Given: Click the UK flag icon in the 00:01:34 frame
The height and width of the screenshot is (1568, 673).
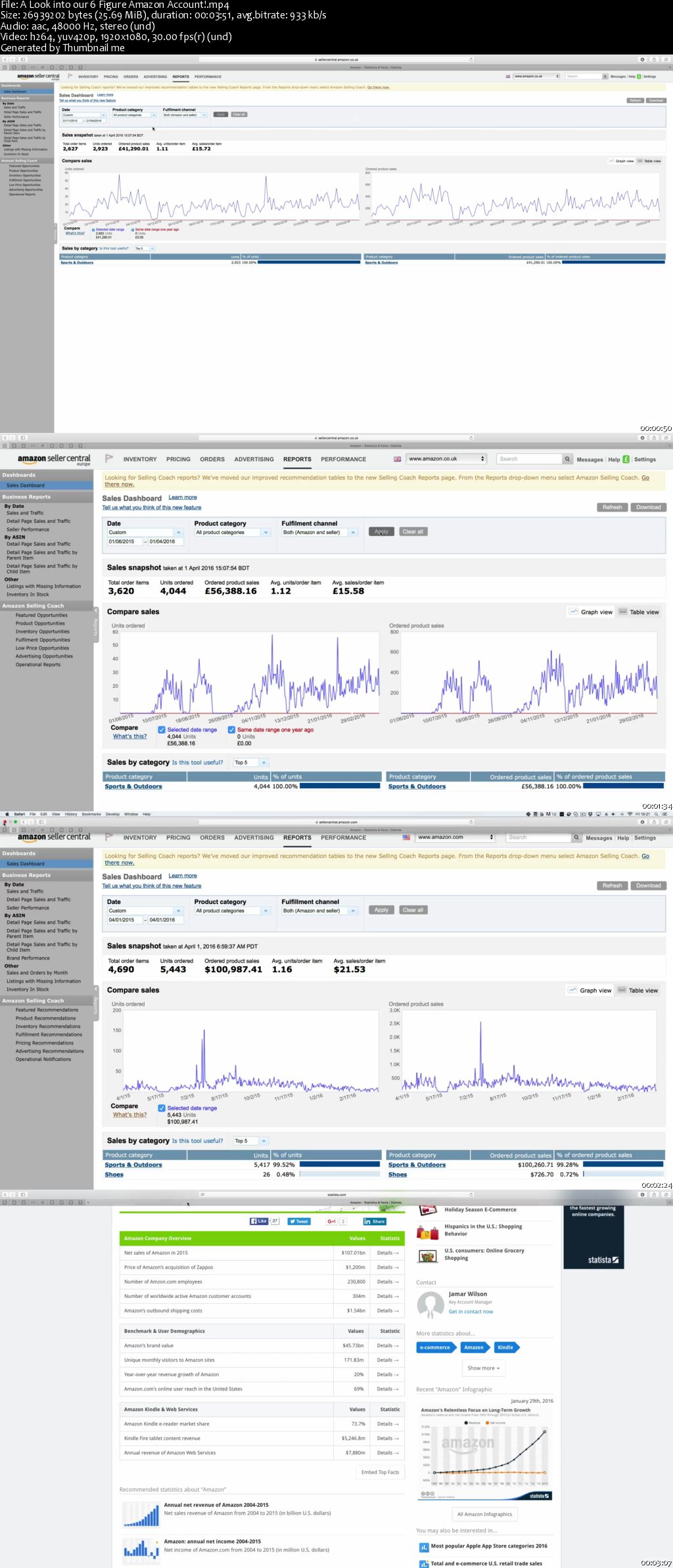Looking at the screenshot, I should point(397,459).
